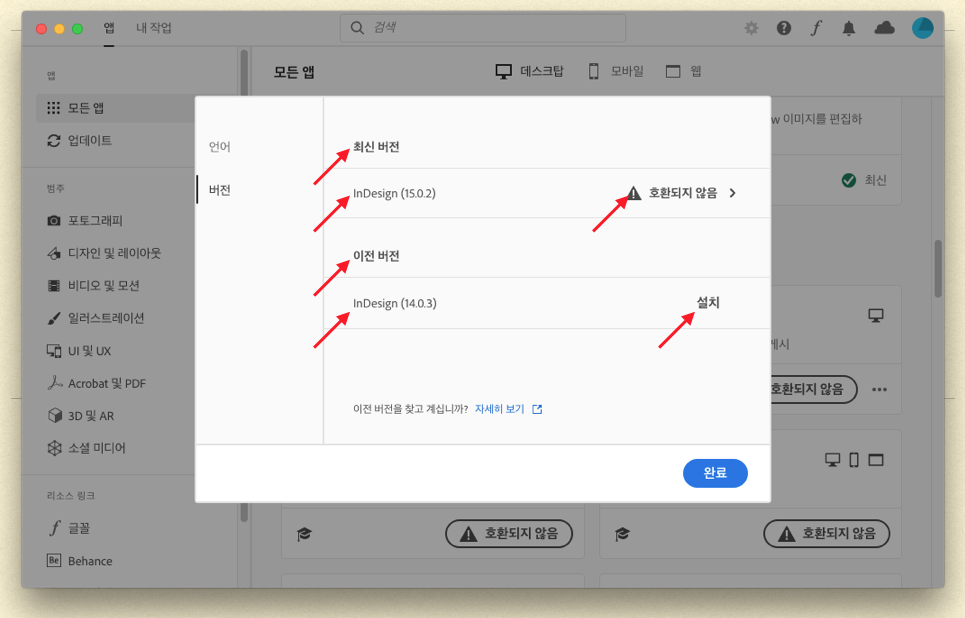
Task: Click the Behance Be icon
Action: (x=54, y=560)
